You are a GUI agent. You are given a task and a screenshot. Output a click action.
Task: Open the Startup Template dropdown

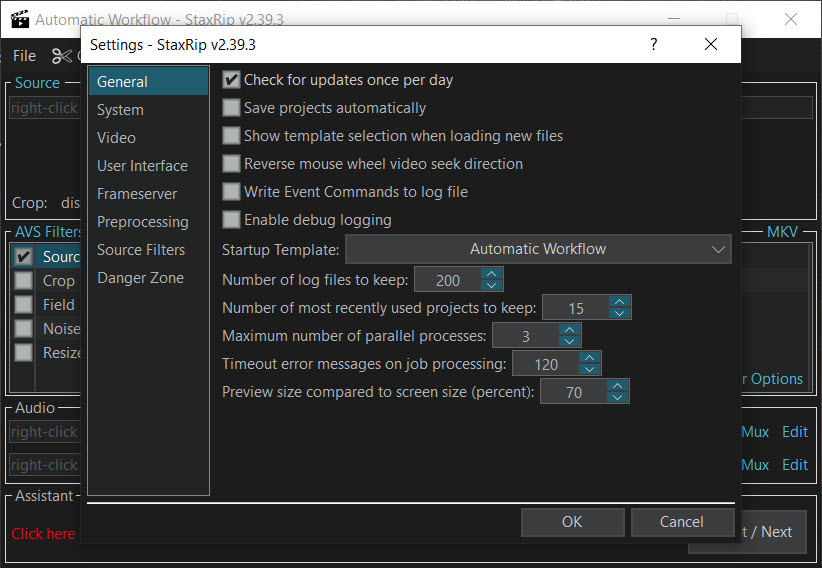coord(538,249)
